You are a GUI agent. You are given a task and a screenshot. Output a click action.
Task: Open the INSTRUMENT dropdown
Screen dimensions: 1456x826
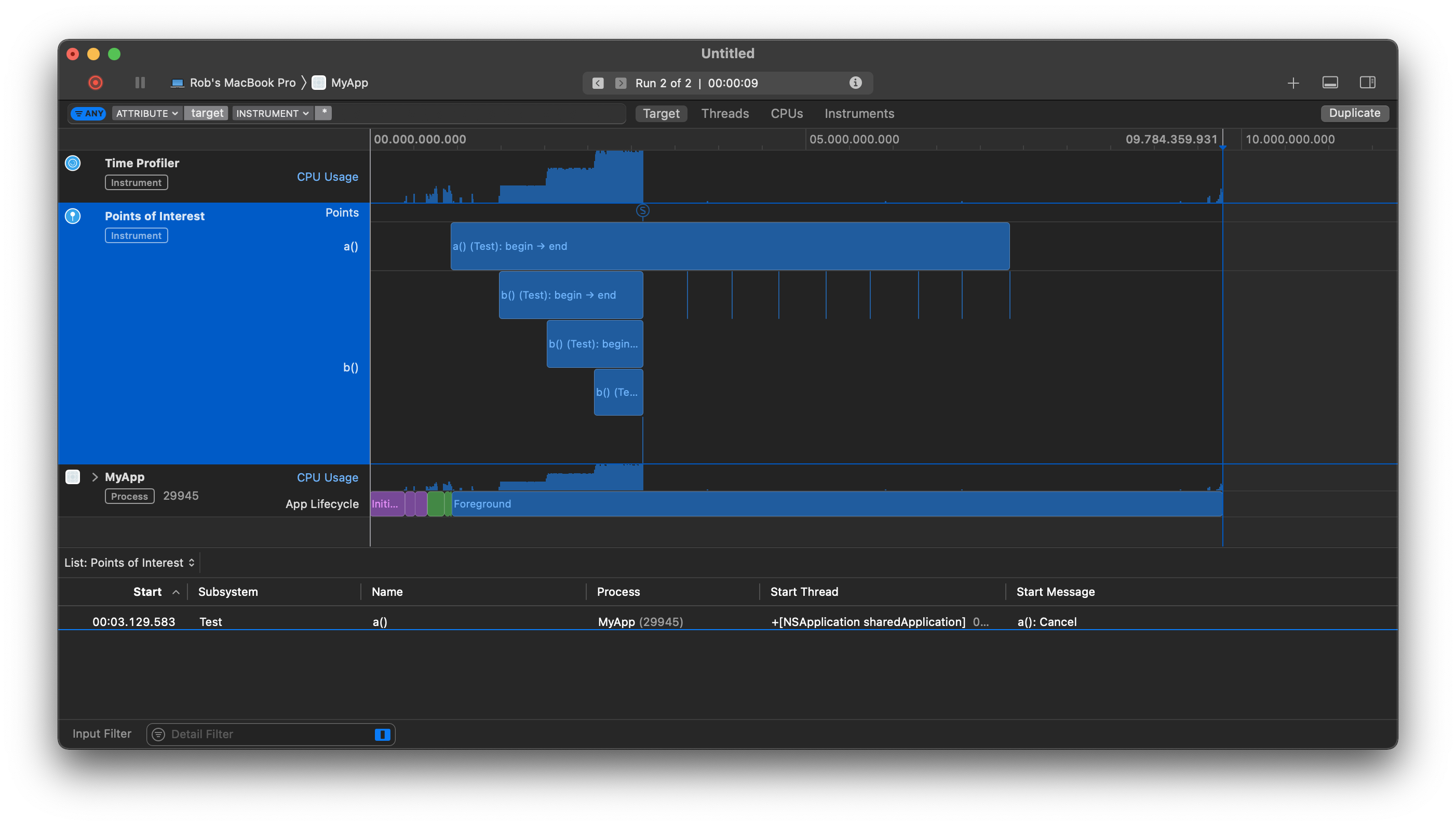(272, 113)
